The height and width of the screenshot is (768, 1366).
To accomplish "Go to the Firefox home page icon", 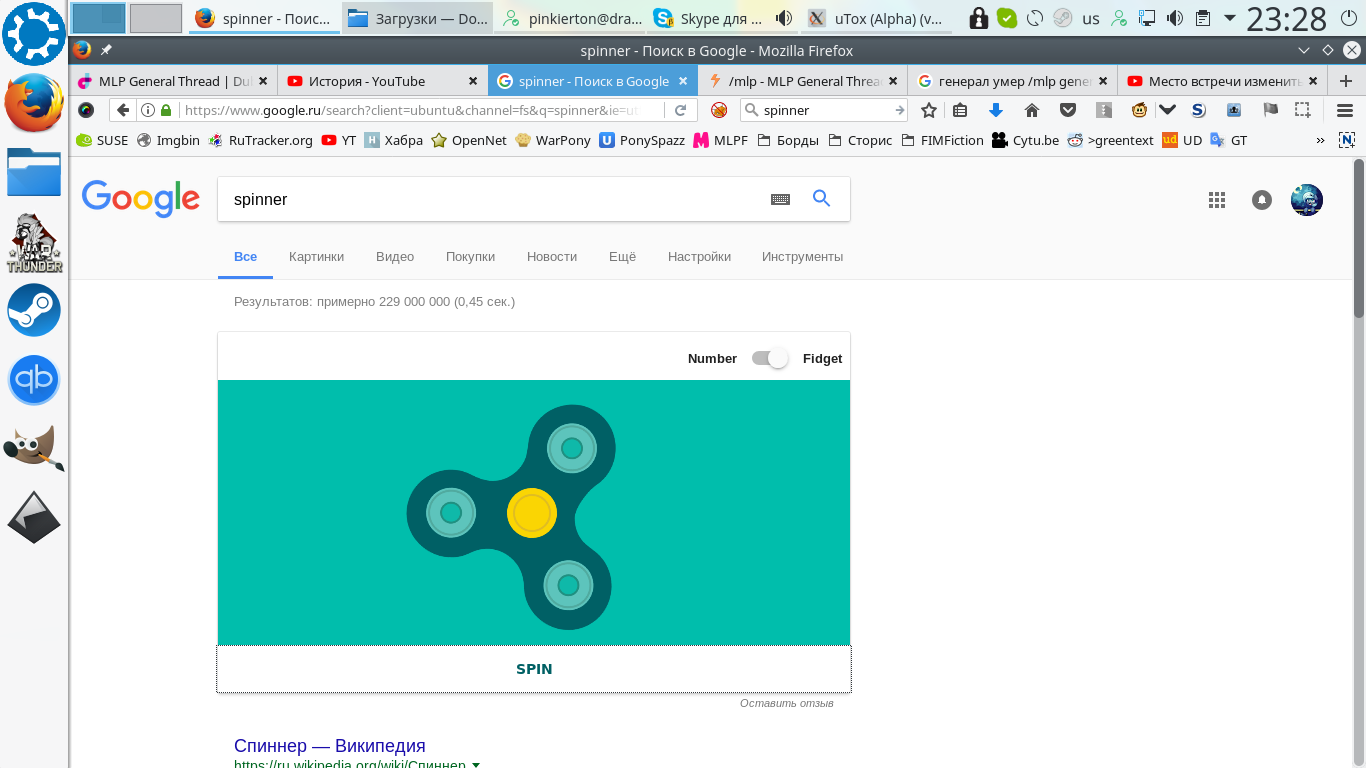I will coord(1032,110).
